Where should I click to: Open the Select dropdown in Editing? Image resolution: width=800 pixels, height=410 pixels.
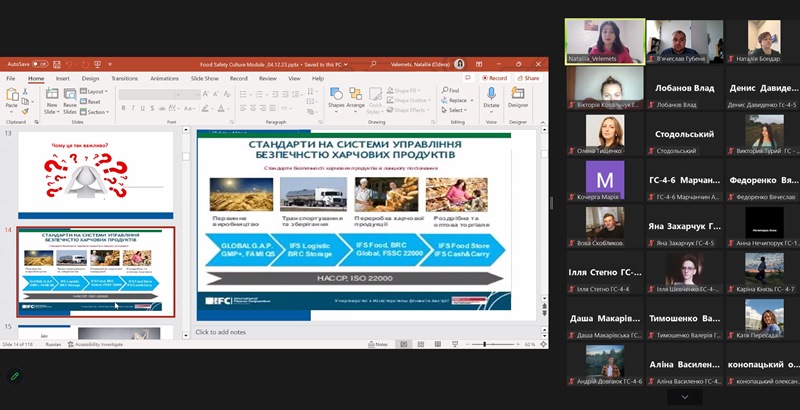456,110
